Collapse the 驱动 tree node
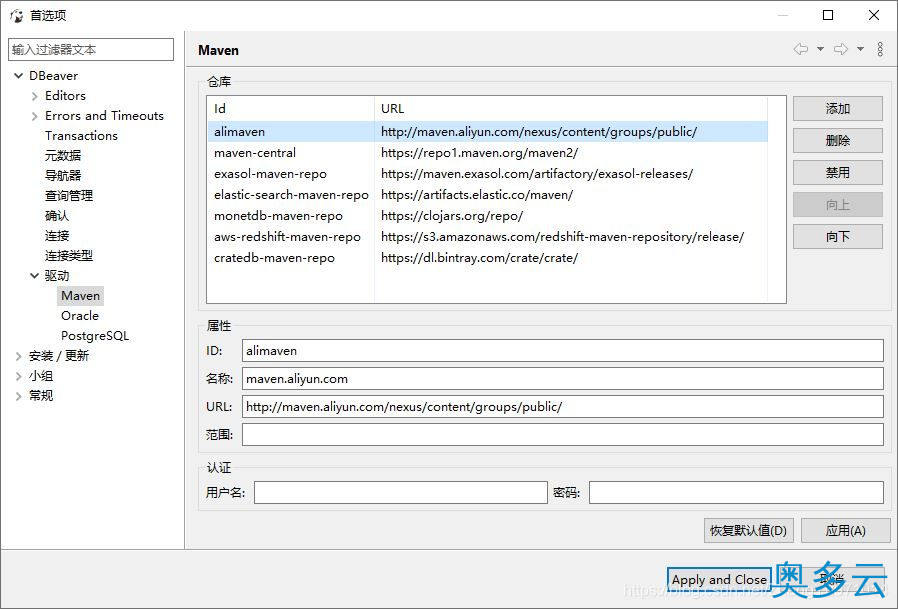This screenshot has width=898, height=609. 34,276
